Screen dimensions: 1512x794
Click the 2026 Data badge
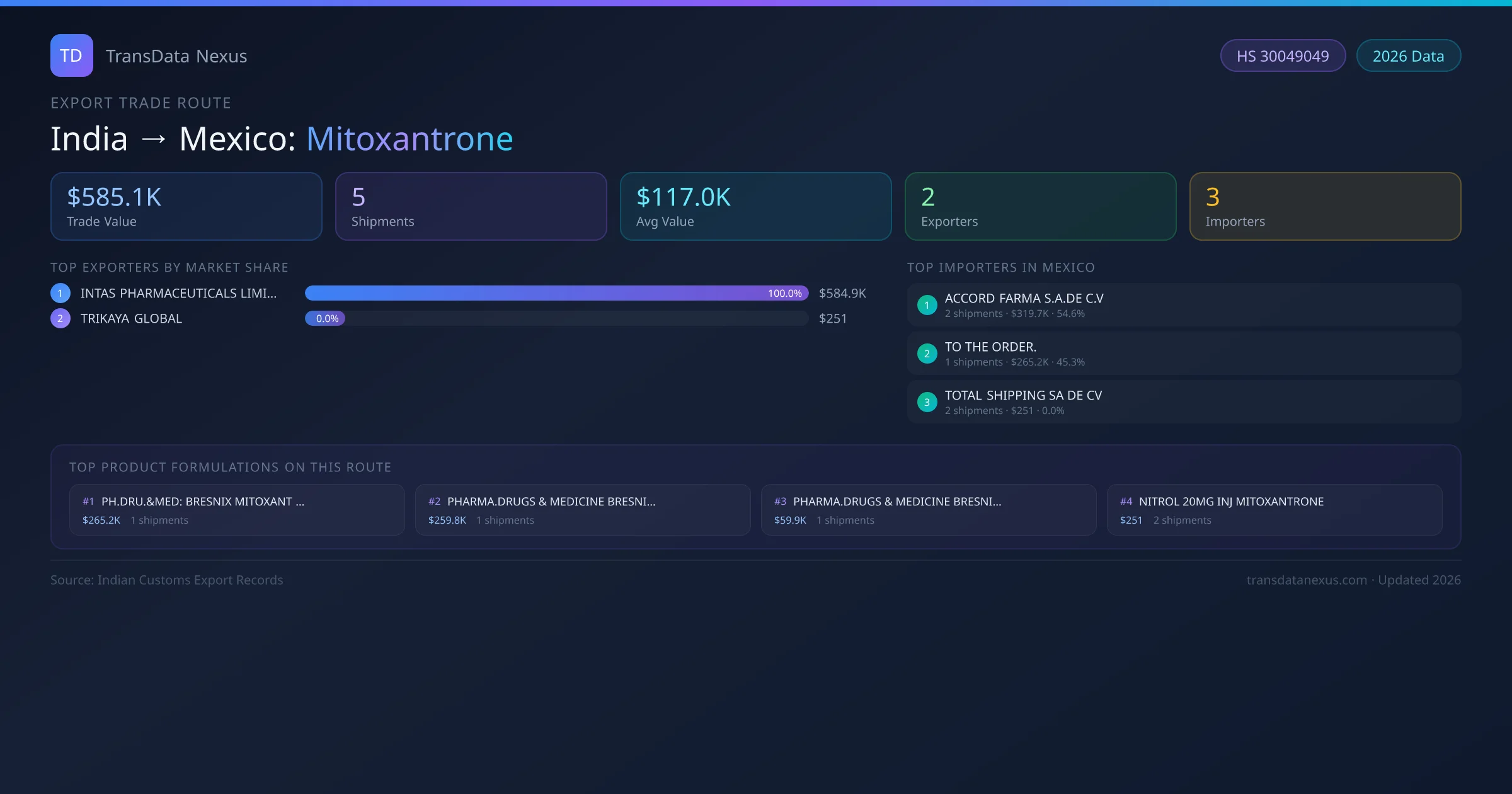click(1408, 56)
